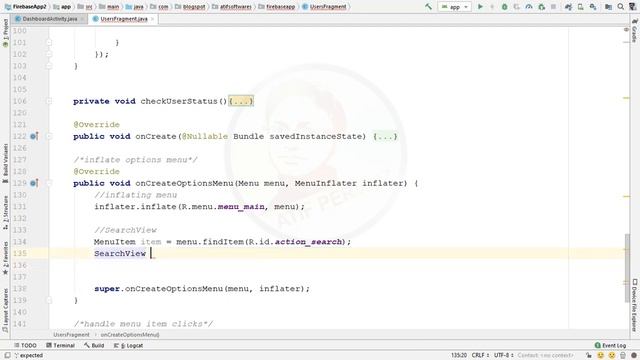Viewport: 640px width, 360px height.
Task: Expand the folded checkUserStatus body
Action: point(241,101)
